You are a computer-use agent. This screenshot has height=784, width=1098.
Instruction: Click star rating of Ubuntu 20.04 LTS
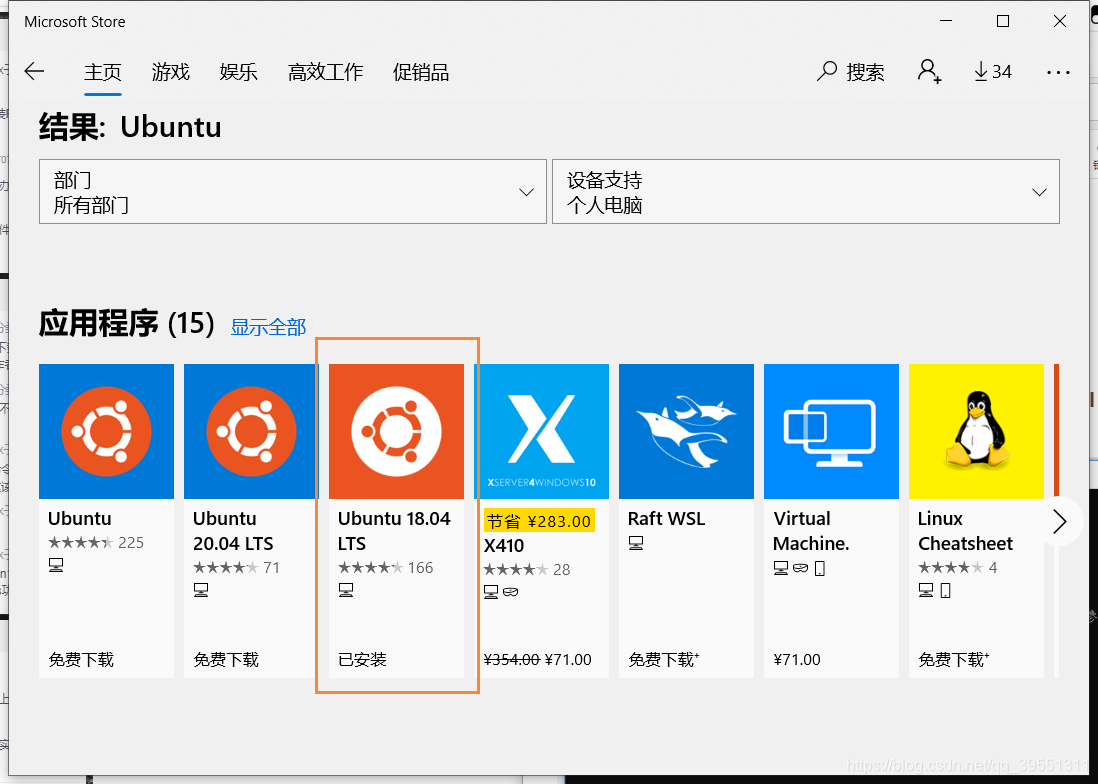225,568
